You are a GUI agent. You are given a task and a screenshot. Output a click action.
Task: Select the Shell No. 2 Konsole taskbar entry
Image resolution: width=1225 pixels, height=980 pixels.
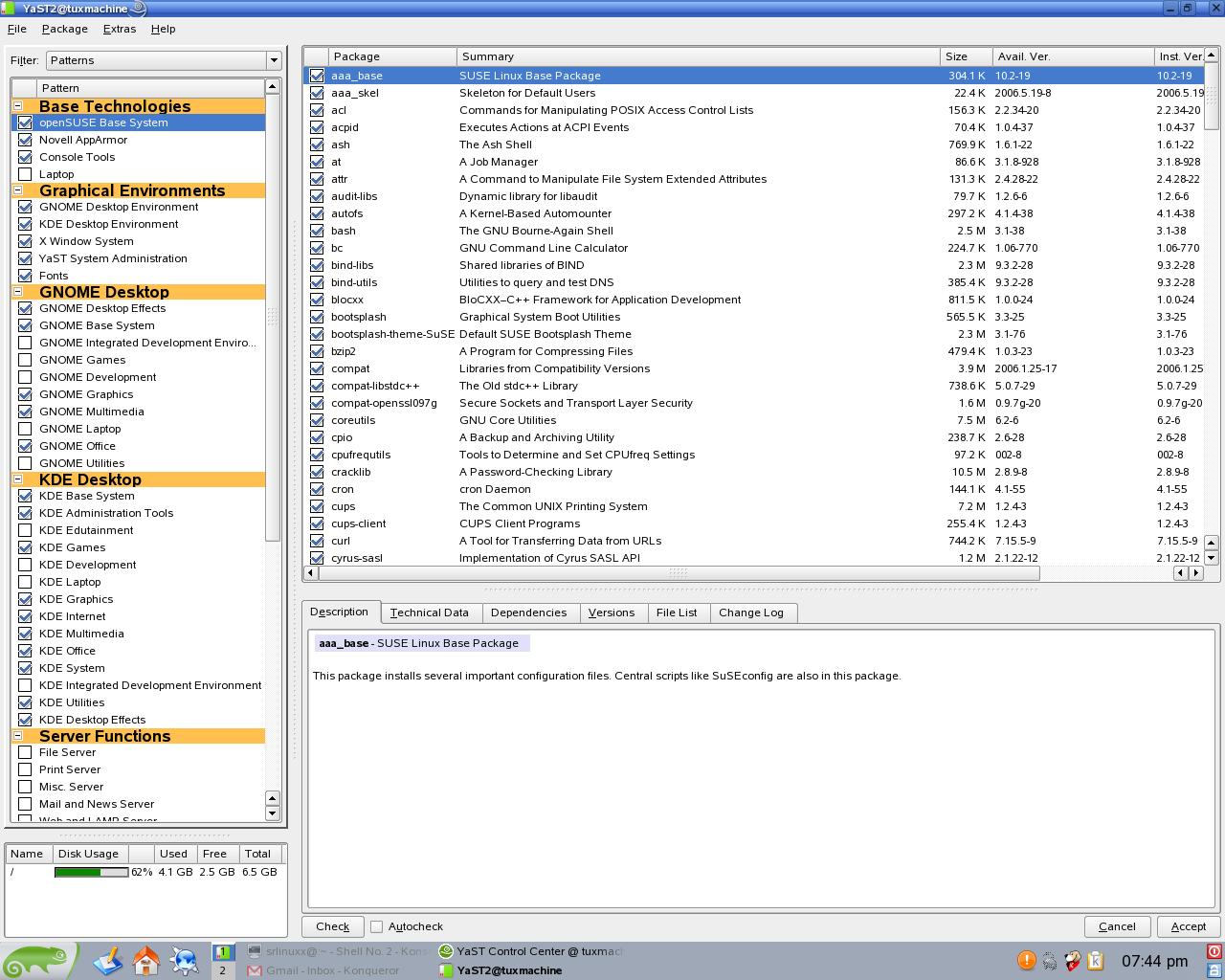[339, 951]
